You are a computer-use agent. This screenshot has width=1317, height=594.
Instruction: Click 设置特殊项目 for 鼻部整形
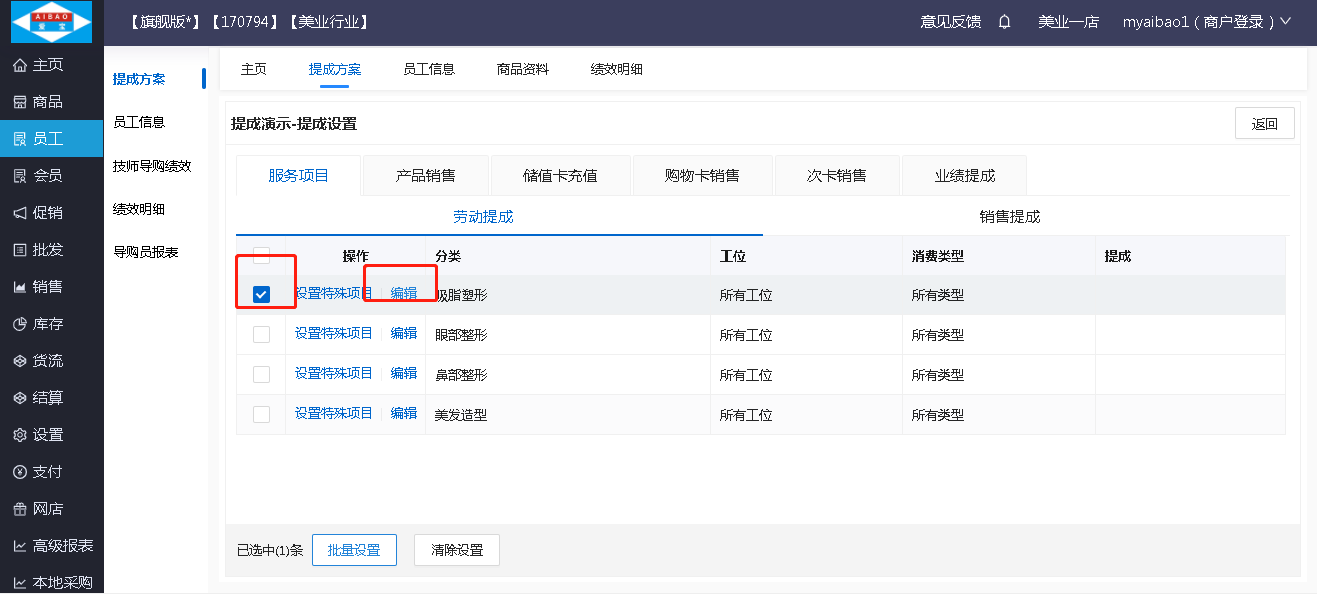(334, 373)
